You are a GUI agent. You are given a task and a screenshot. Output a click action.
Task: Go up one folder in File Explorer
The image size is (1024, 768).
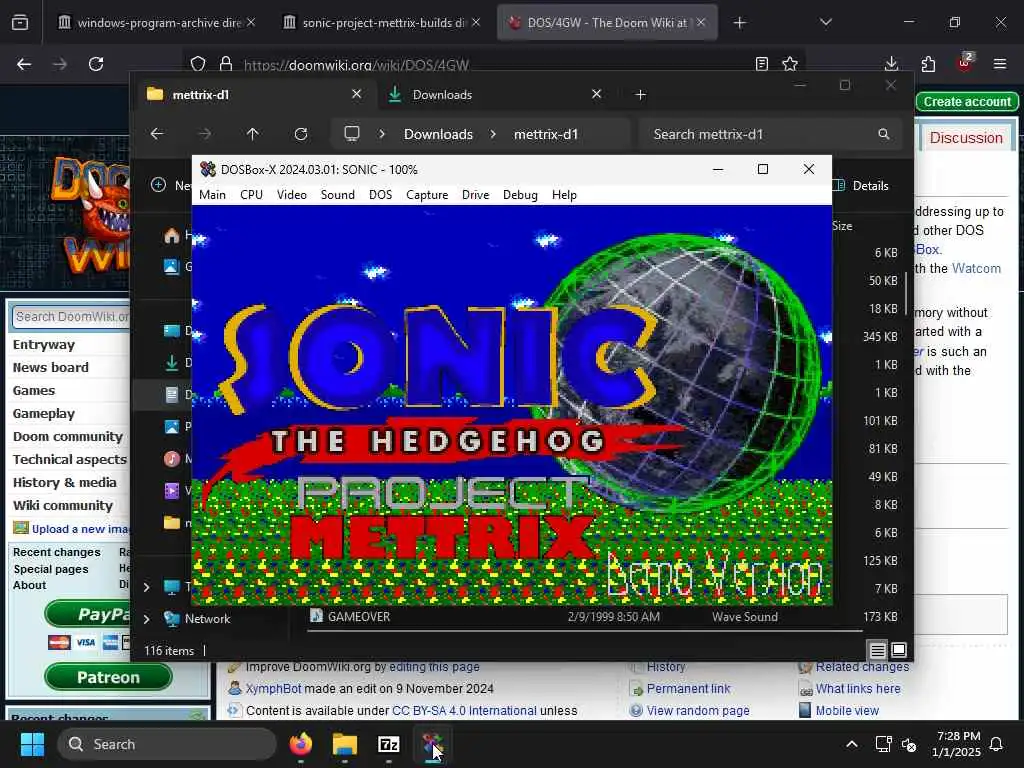(x=253, y=134)
